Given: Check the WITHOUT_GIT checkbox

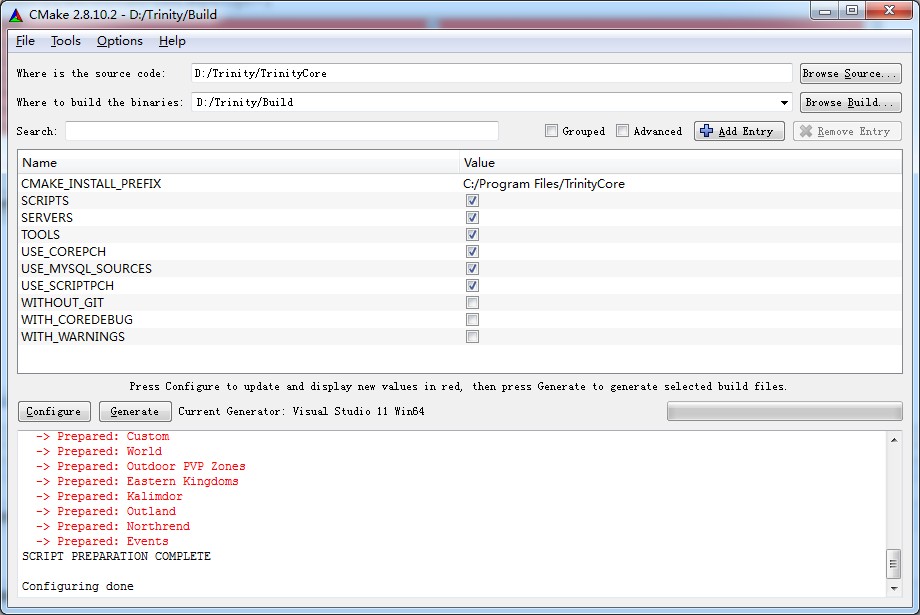Looking at the screenshot, I should [472, 303].
